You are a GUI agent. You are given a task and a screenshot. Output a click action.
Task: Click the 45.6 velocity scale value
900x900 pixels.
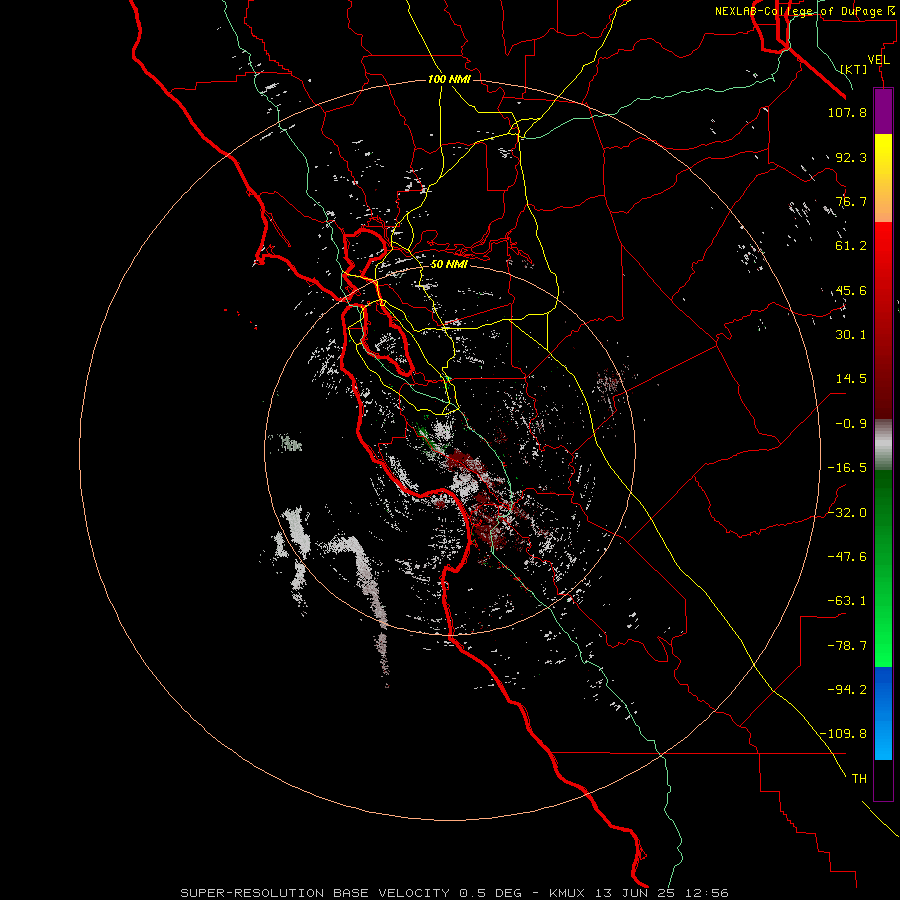(x=851, y=290)
